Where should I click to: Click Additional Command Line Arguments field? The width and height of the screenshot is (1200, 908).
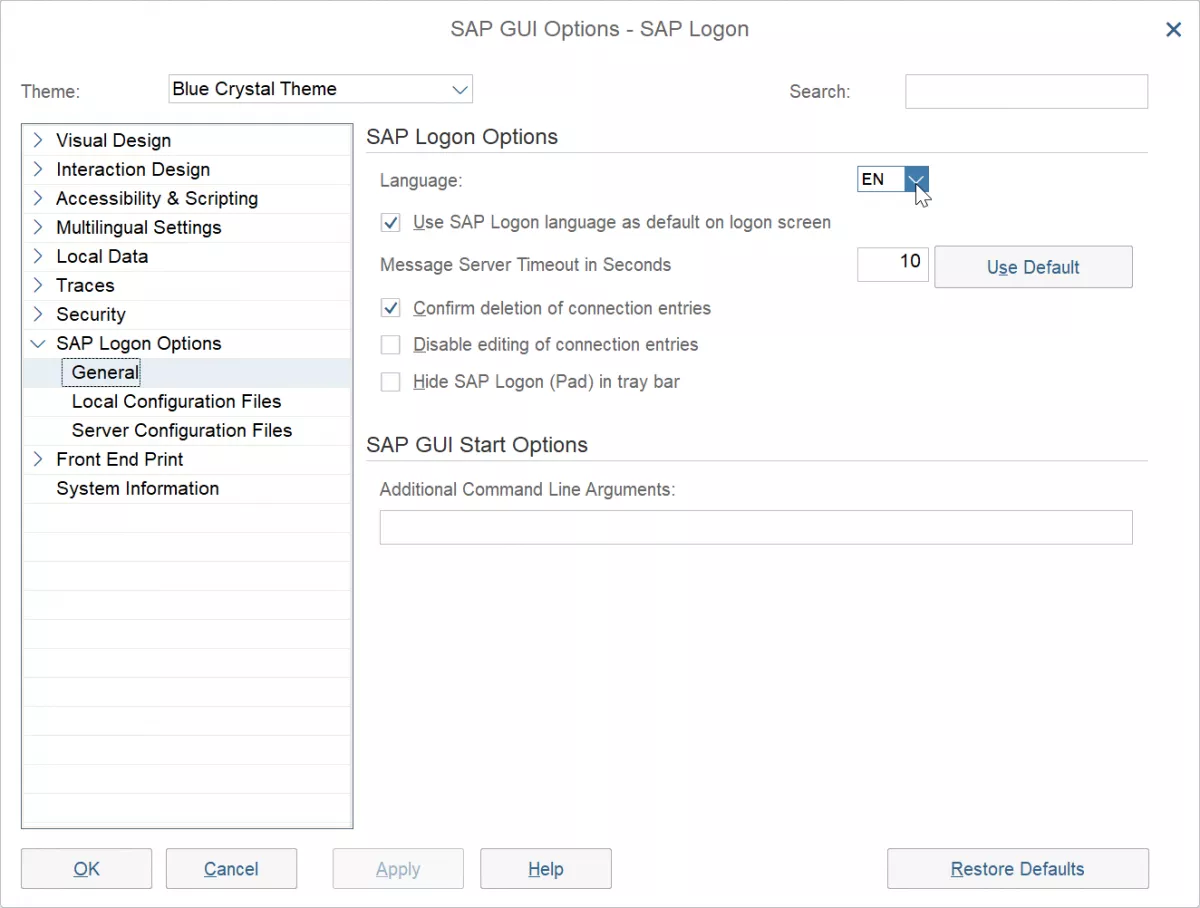(x=756, y=527)
